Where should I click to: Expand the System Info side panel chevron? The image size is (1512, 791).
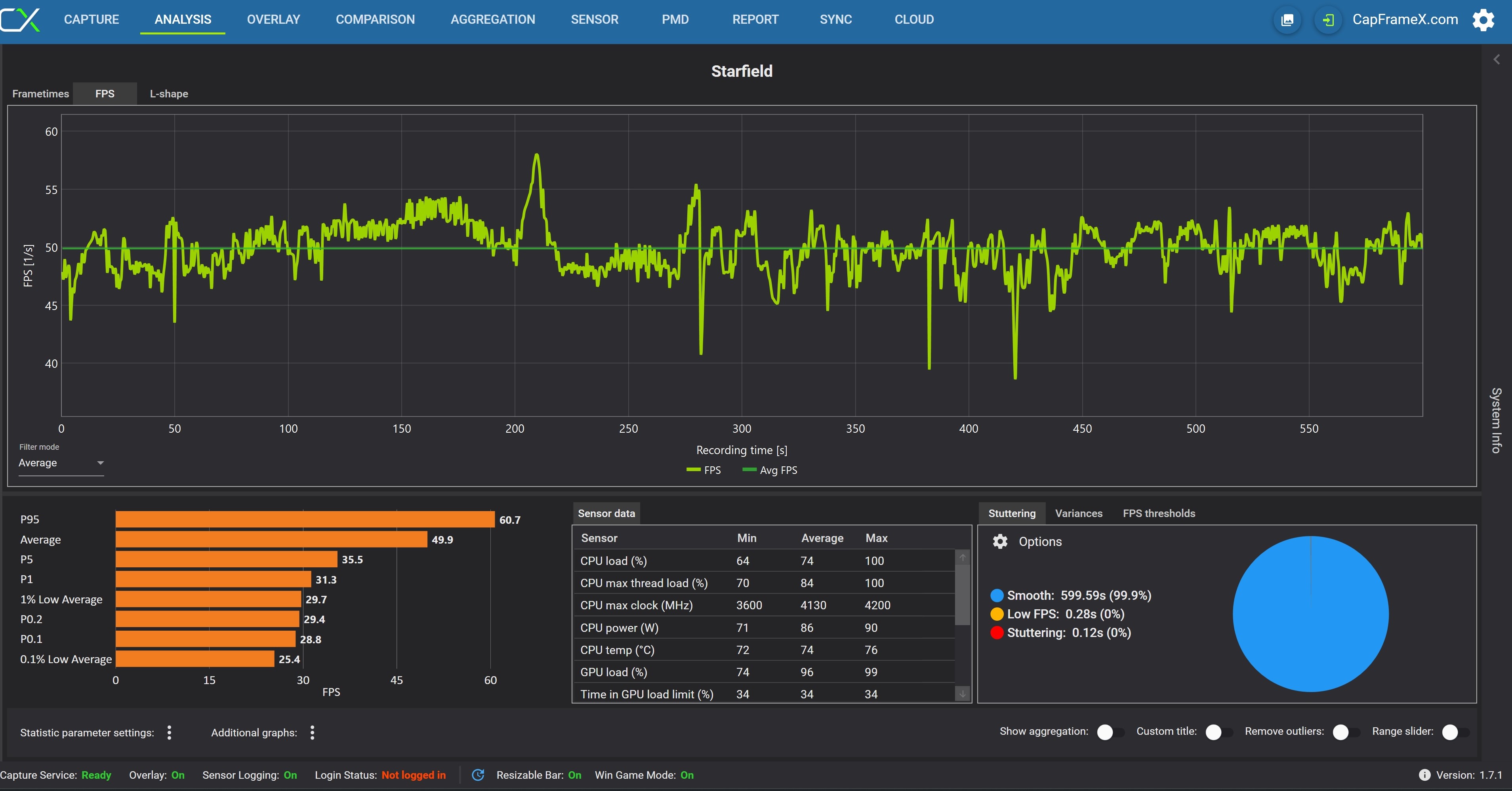click(x=1496, y=59)
